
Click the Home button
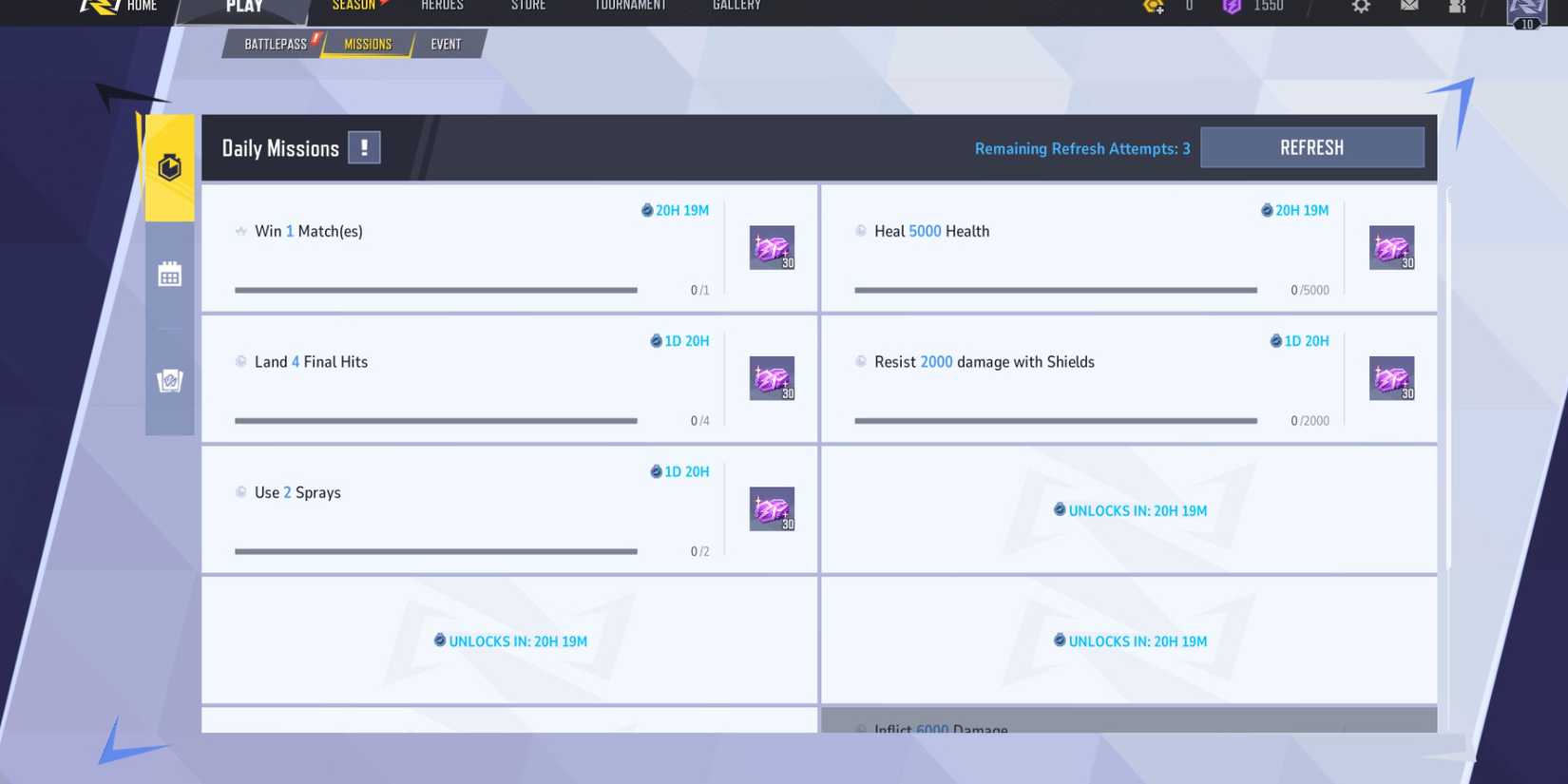(141, 7)
